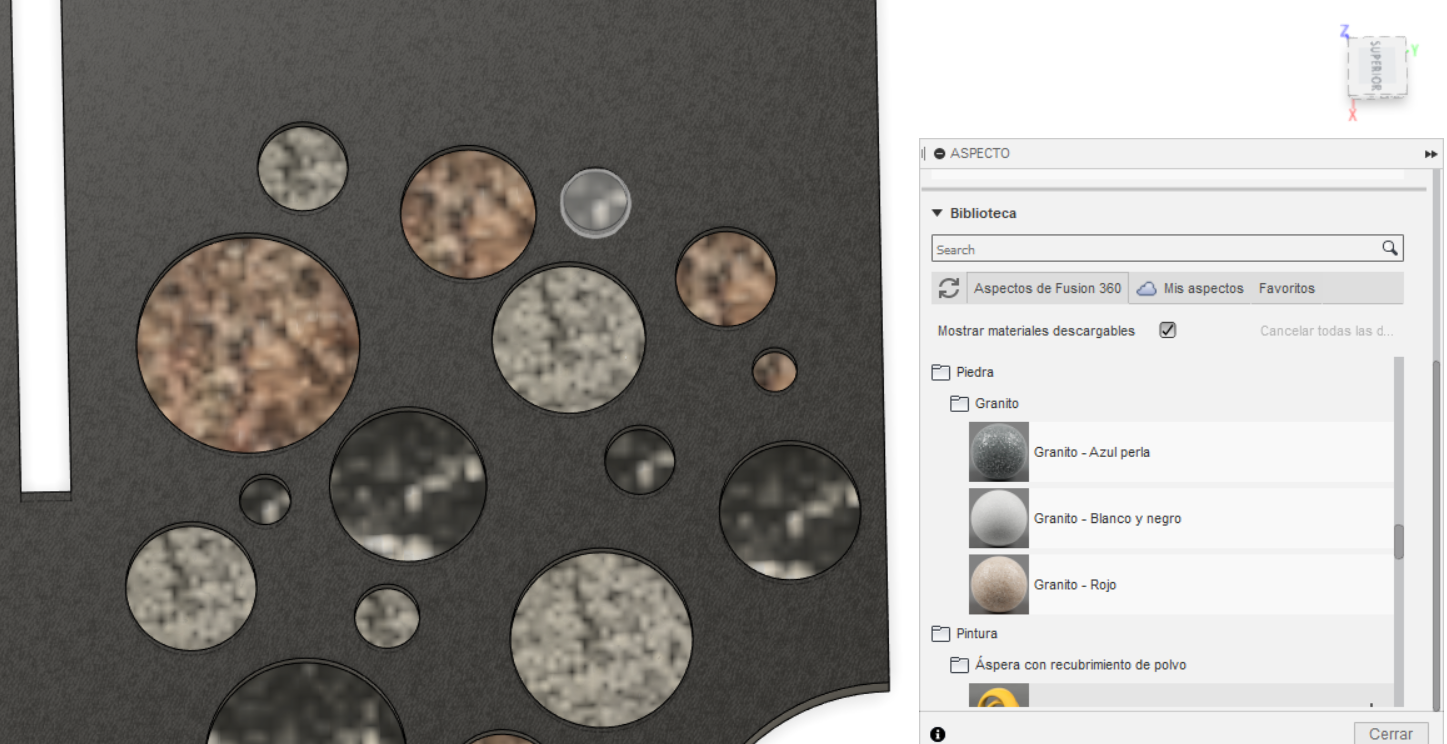The height and width of the screenshot is (744, 1447).
Task: Click the ASPECTO panel title
Action: pyautogui.click(x=980, y=154)
